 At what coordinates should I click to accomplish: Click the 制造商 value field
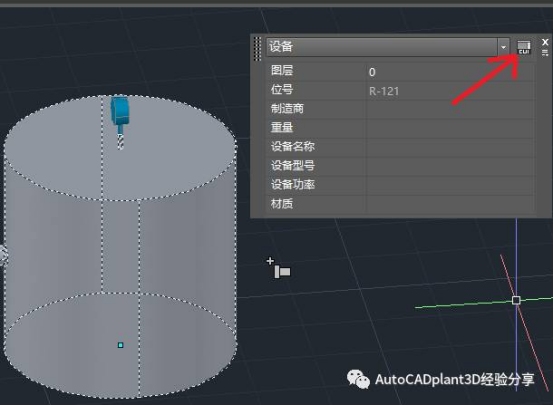[x=450, y=110]
